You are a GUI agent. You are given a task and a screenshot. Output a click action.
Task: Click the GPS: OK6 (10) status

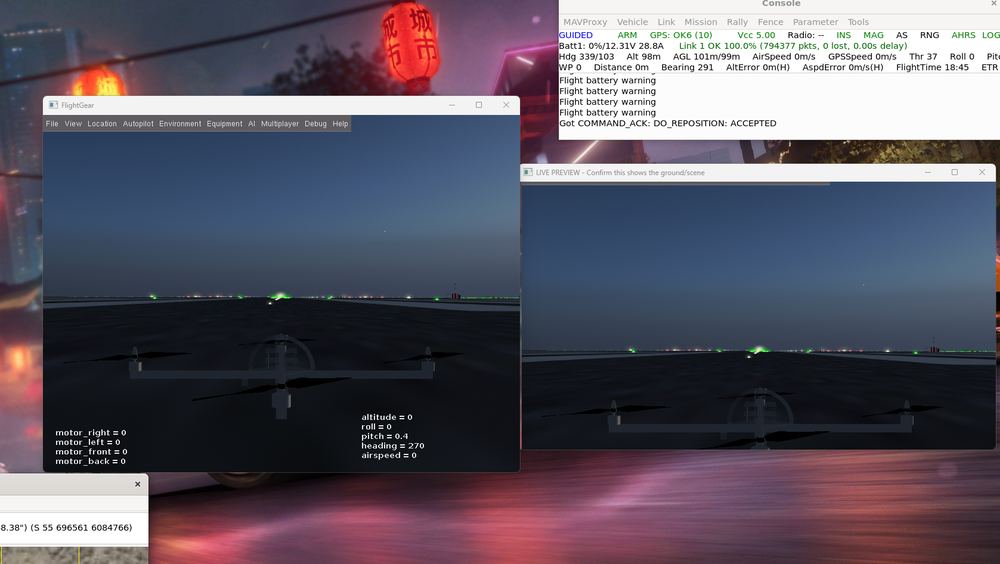680,35
